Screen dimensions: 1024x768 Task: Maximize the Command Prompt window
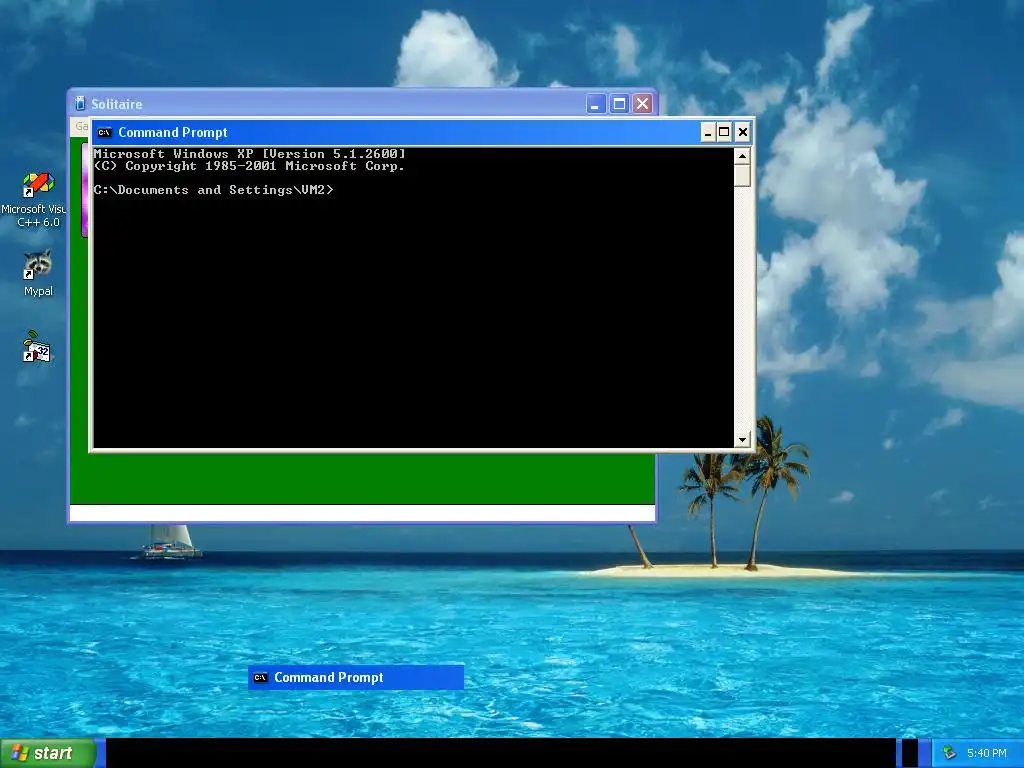[724, 133]
